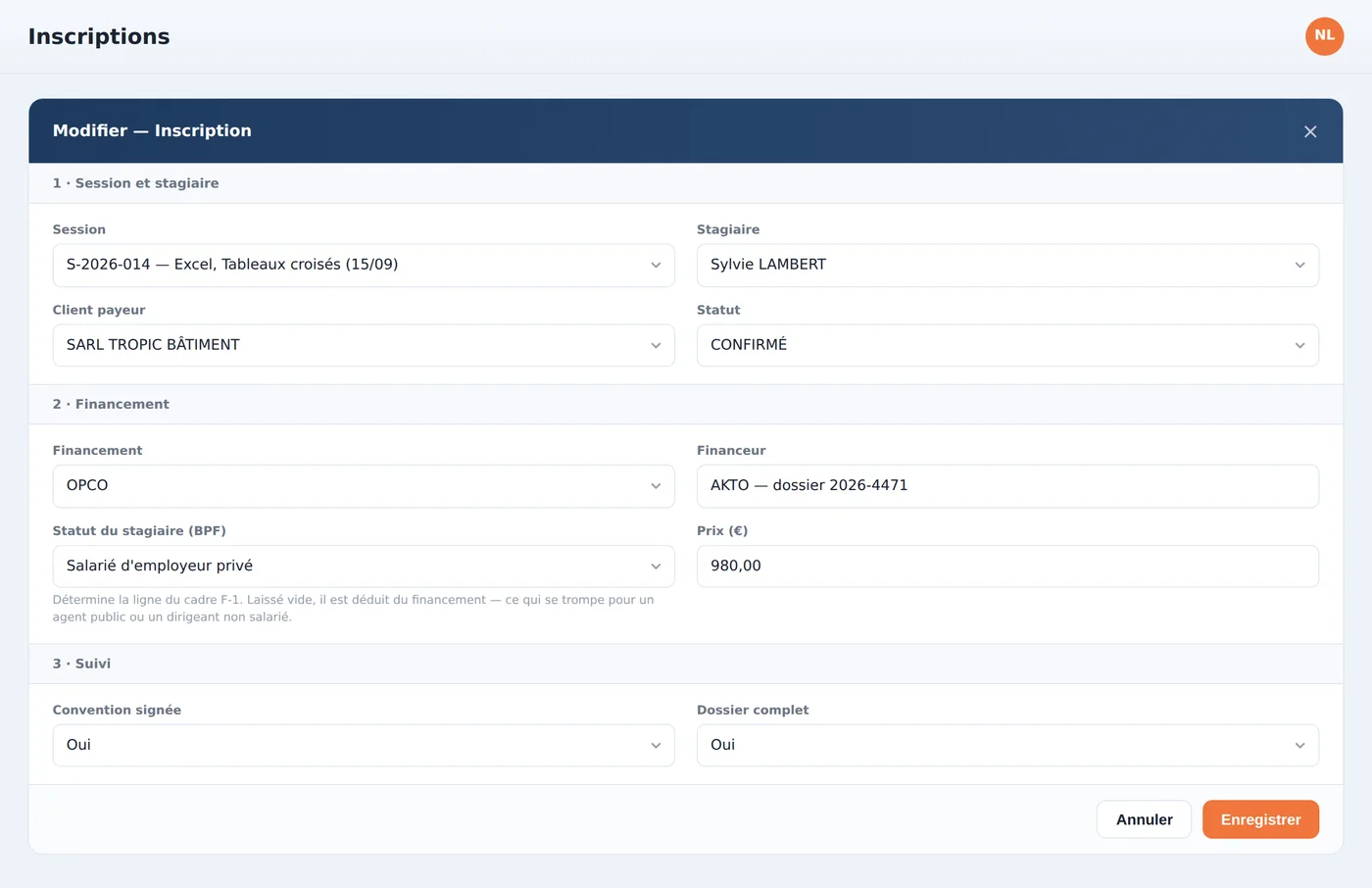This screenshot has width=1372, height=888.
Task: Click the Annuler button
Action: [x=1144, y=819]
